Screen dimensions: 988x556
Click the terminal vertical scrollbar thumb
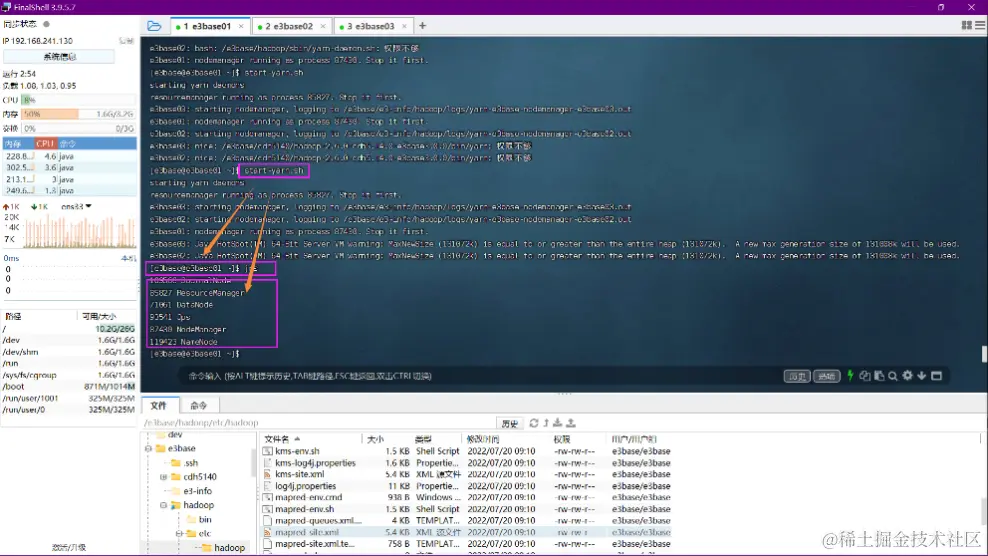(x=984, y=354)
